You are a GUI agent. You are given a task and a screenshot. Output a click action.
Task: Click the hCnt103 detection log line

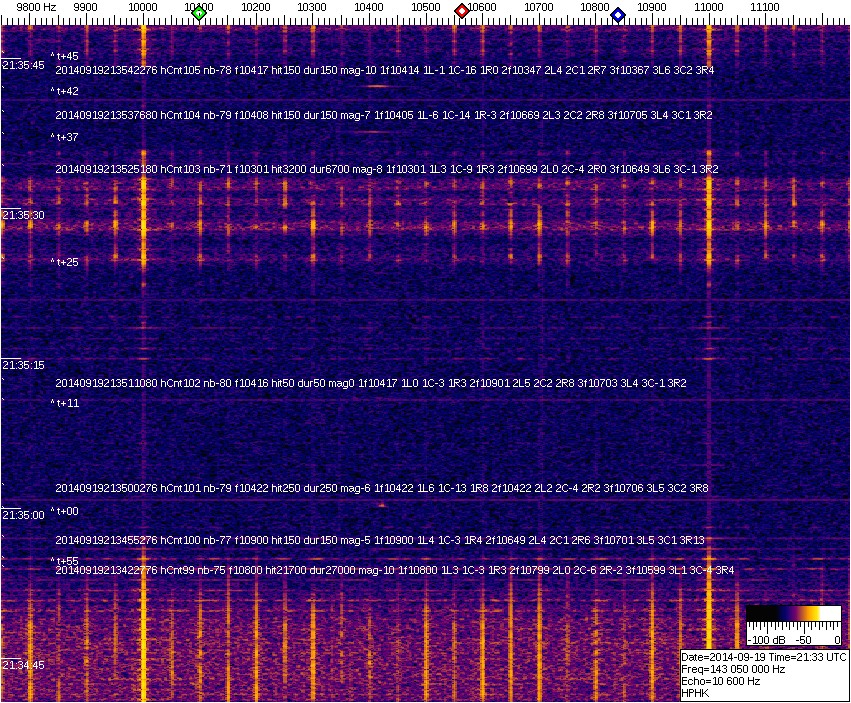[386, 170]
